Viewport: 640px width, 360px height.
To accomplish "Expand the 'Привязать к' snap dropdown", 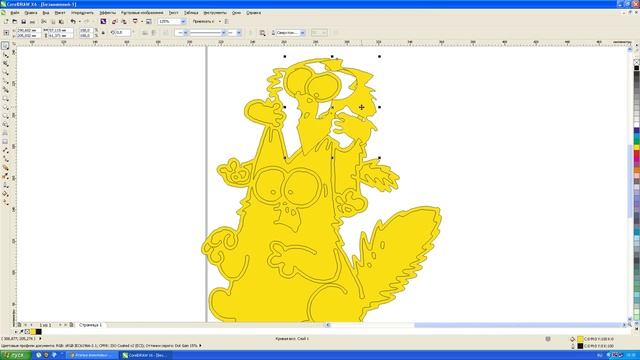I will coord(220,21).
